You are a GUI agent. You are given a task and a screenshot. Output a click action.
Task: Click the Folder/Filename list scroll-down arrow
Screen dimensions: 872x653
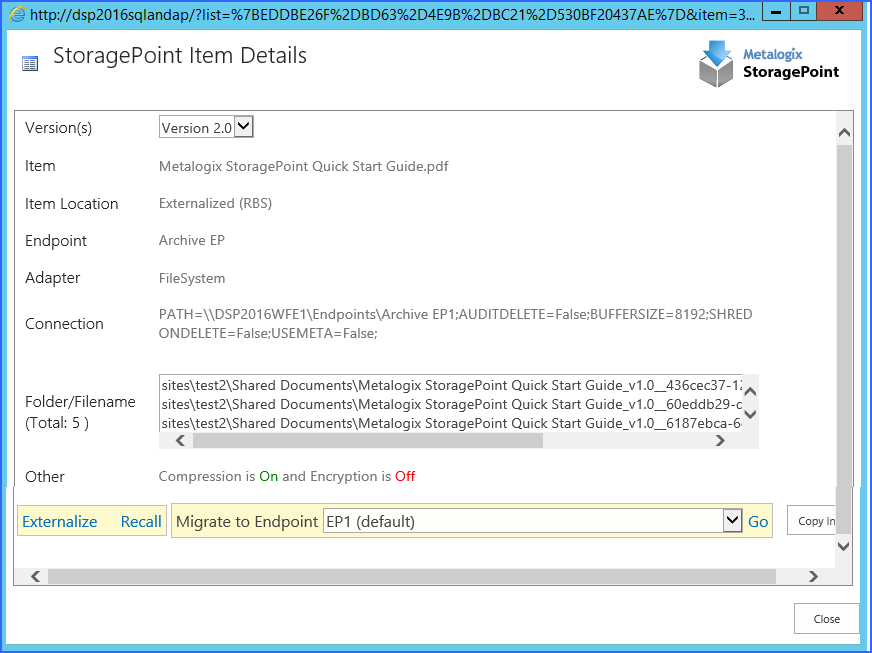750,414
